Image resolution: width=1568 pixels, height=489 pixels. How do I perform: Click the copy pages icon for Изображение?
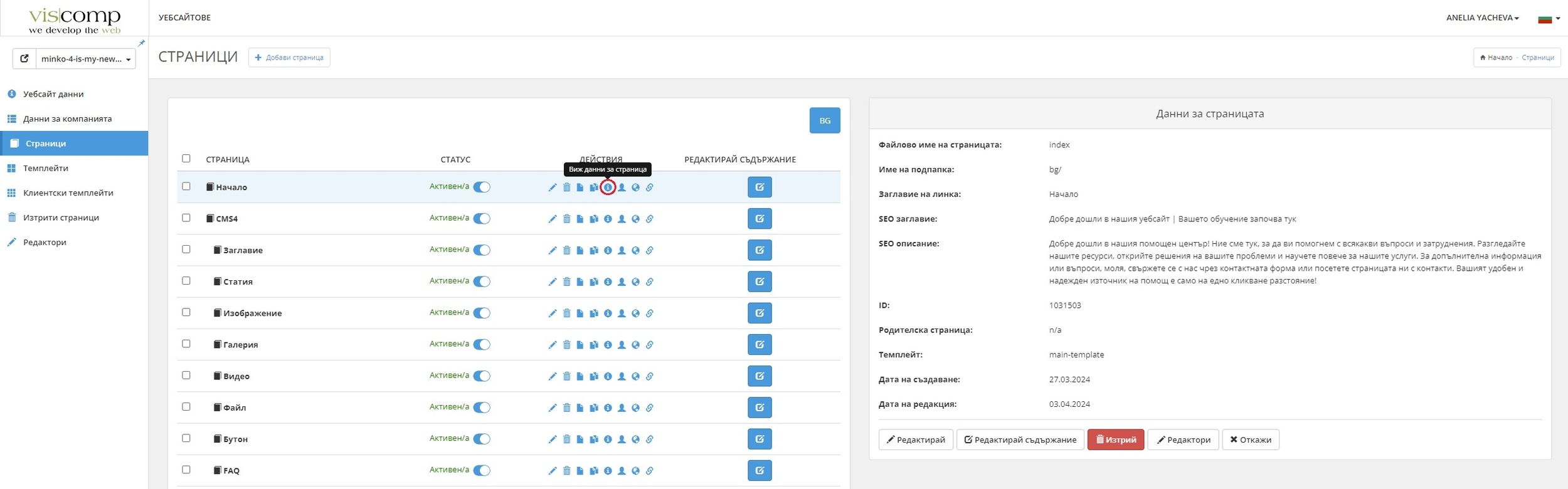(593, 313)
